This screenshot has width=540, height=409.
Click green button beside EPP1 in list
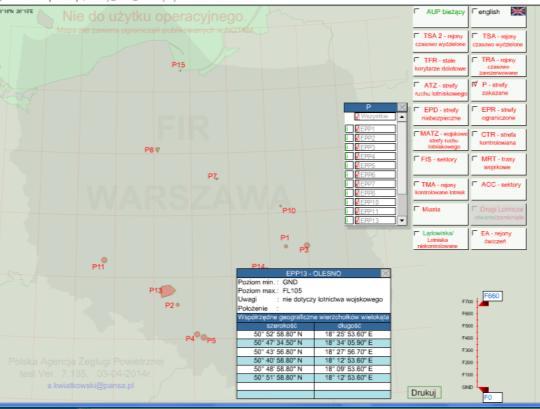pos(349,129)
